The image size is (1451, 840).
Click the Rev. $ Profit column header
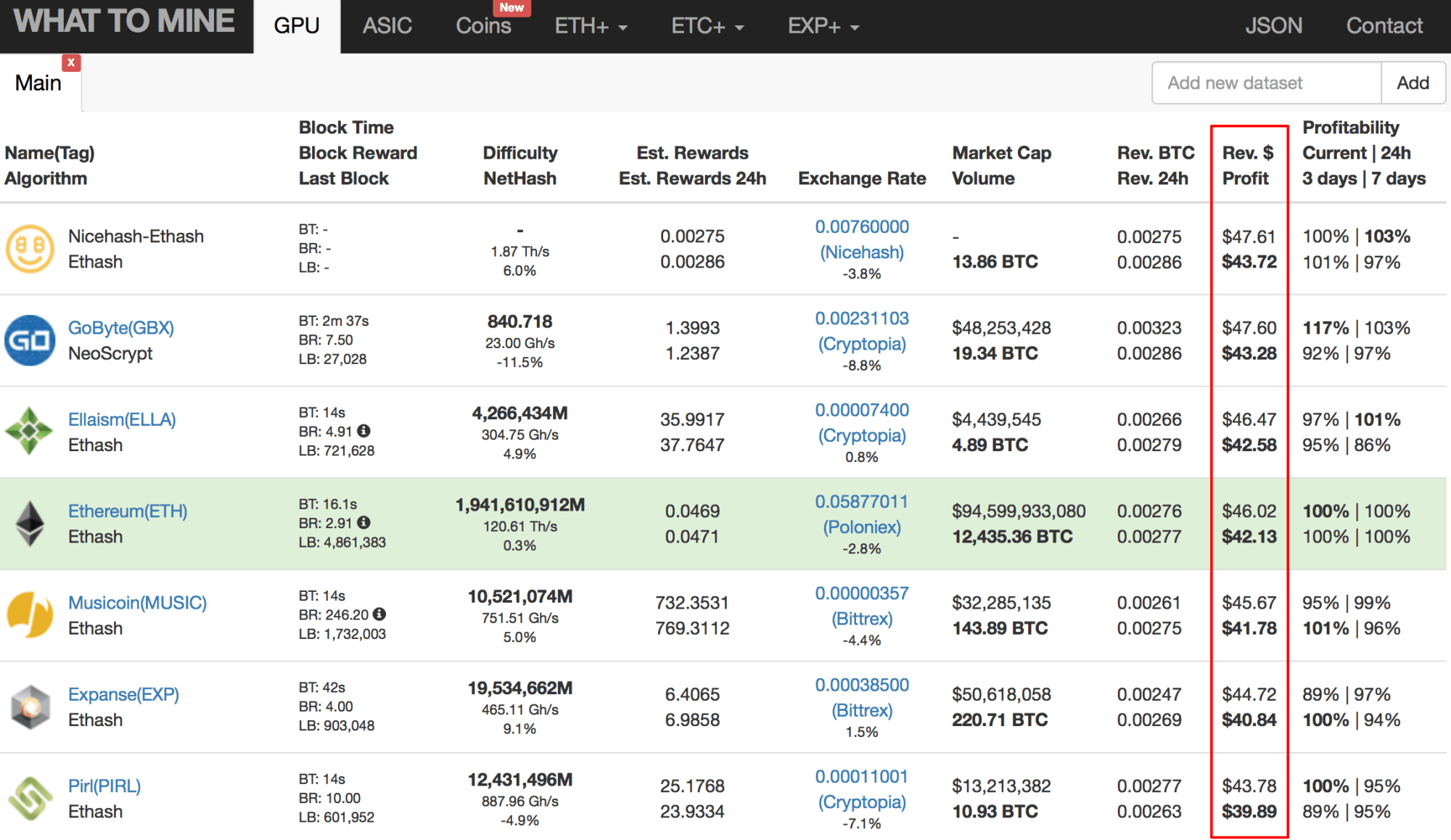tap(1248, 165)
